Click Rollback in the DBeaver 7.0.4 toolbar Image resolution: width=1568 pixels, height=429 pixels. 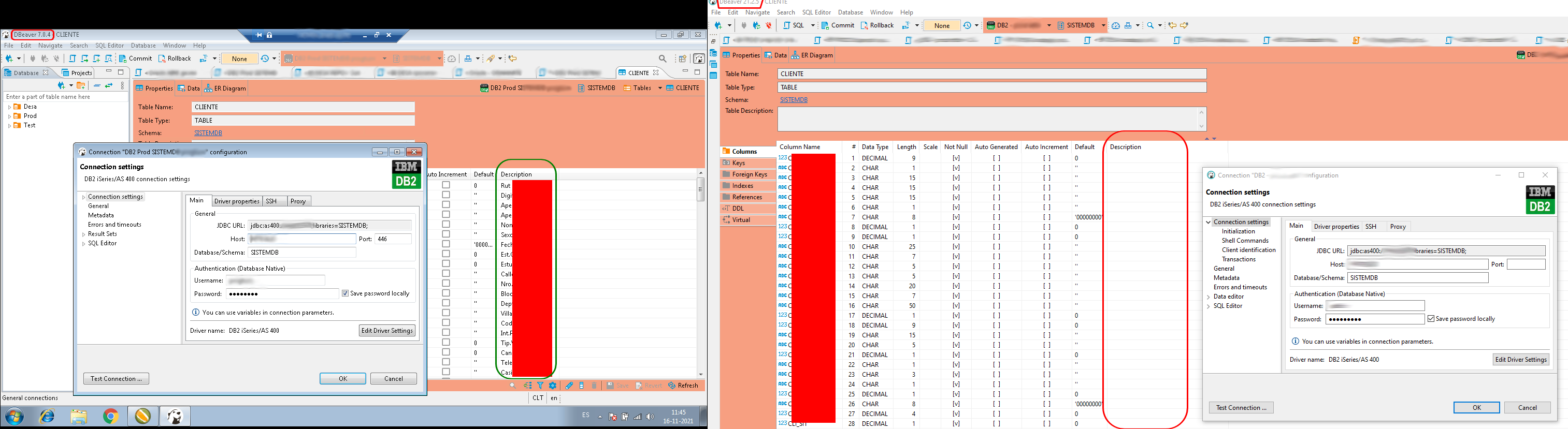[175, 58]
